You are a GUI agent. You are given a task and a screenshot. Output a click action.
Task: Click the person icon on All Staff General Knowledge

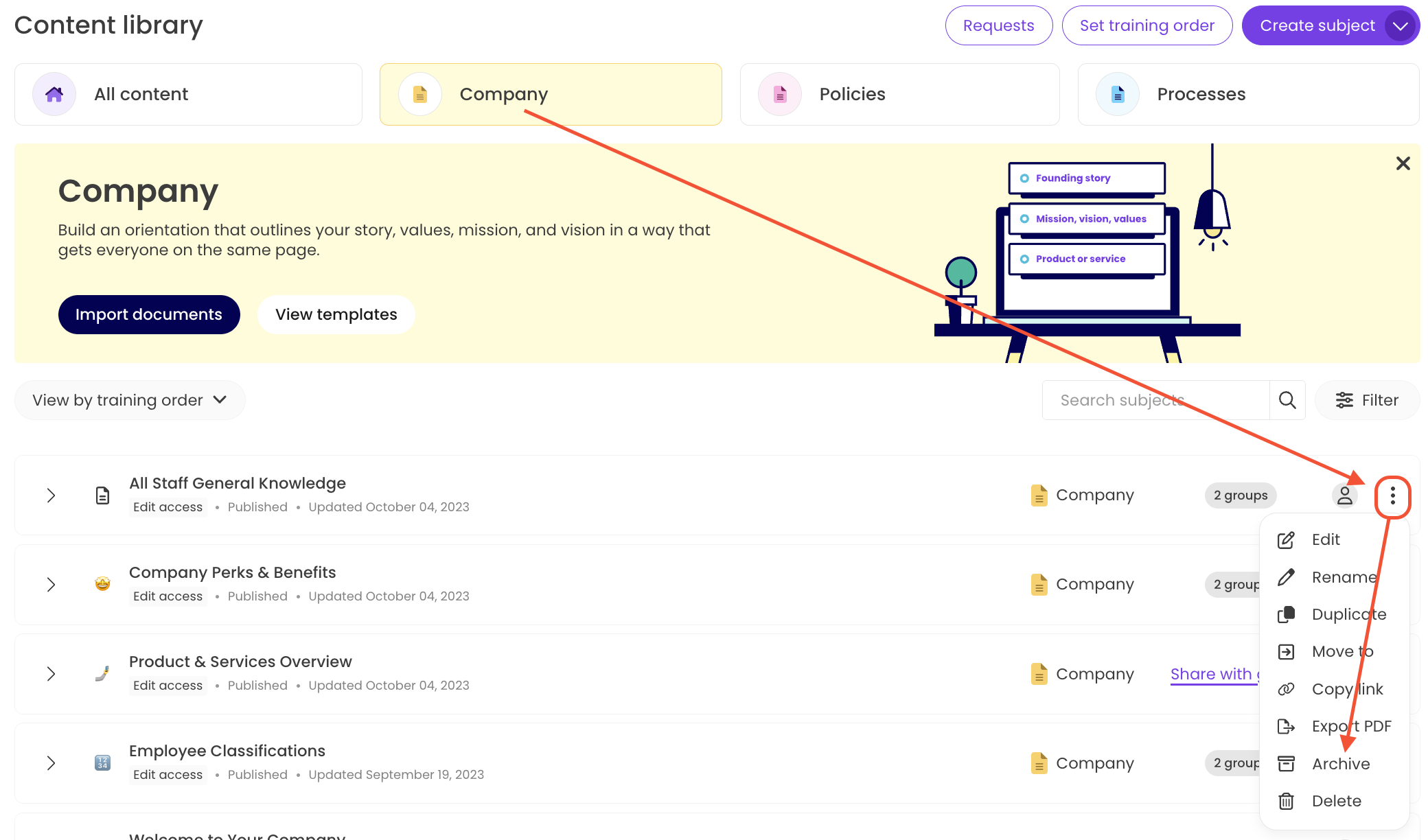1344,495
